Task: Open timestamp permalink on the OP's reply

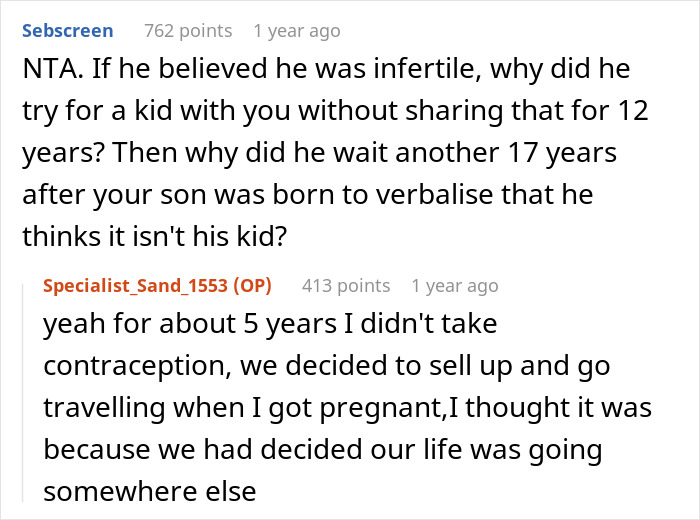Action: click(x=454, y=285)
